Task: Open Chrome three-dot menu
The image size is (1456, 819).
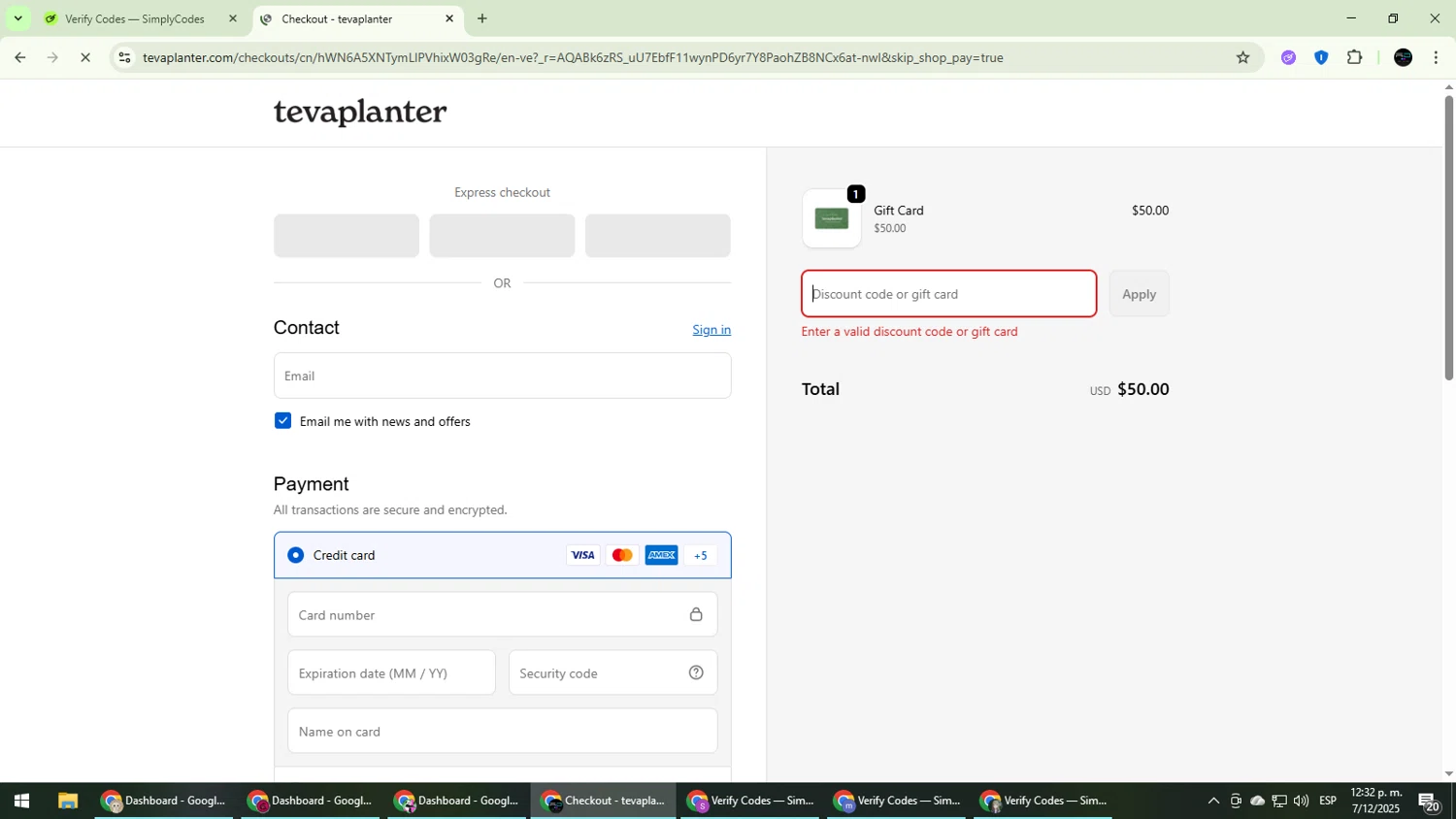Action: [x=1436, y=57]
